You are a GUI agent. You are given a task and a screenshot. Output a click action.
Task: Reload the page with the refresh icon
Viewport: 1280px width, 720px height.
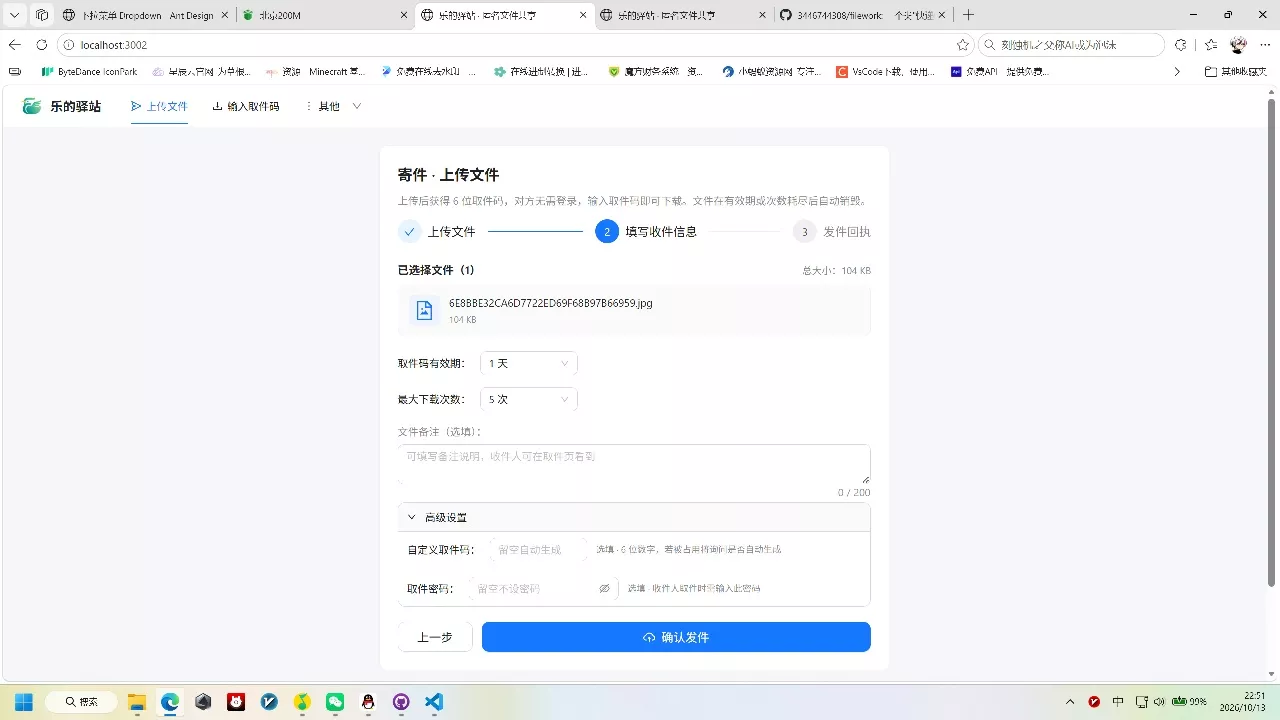click(x=41, y=45)
